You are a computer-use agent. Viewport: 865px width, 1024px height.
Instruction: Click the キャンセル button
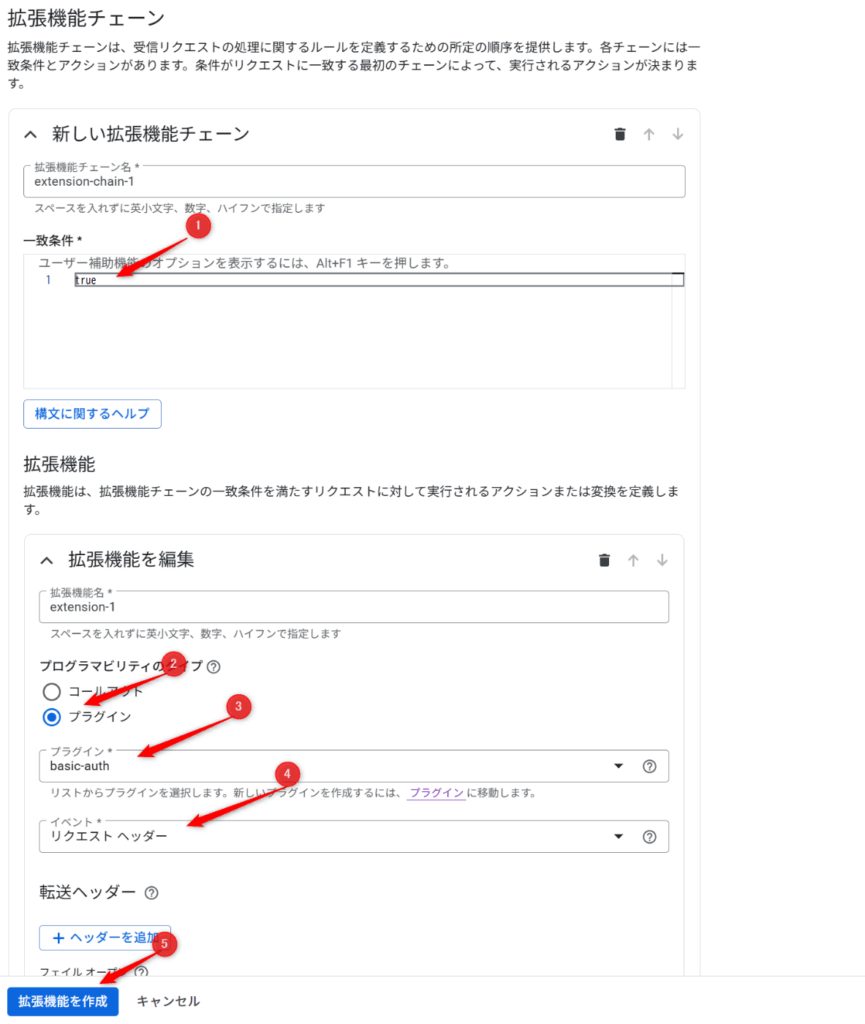(x=168, y=1001)
